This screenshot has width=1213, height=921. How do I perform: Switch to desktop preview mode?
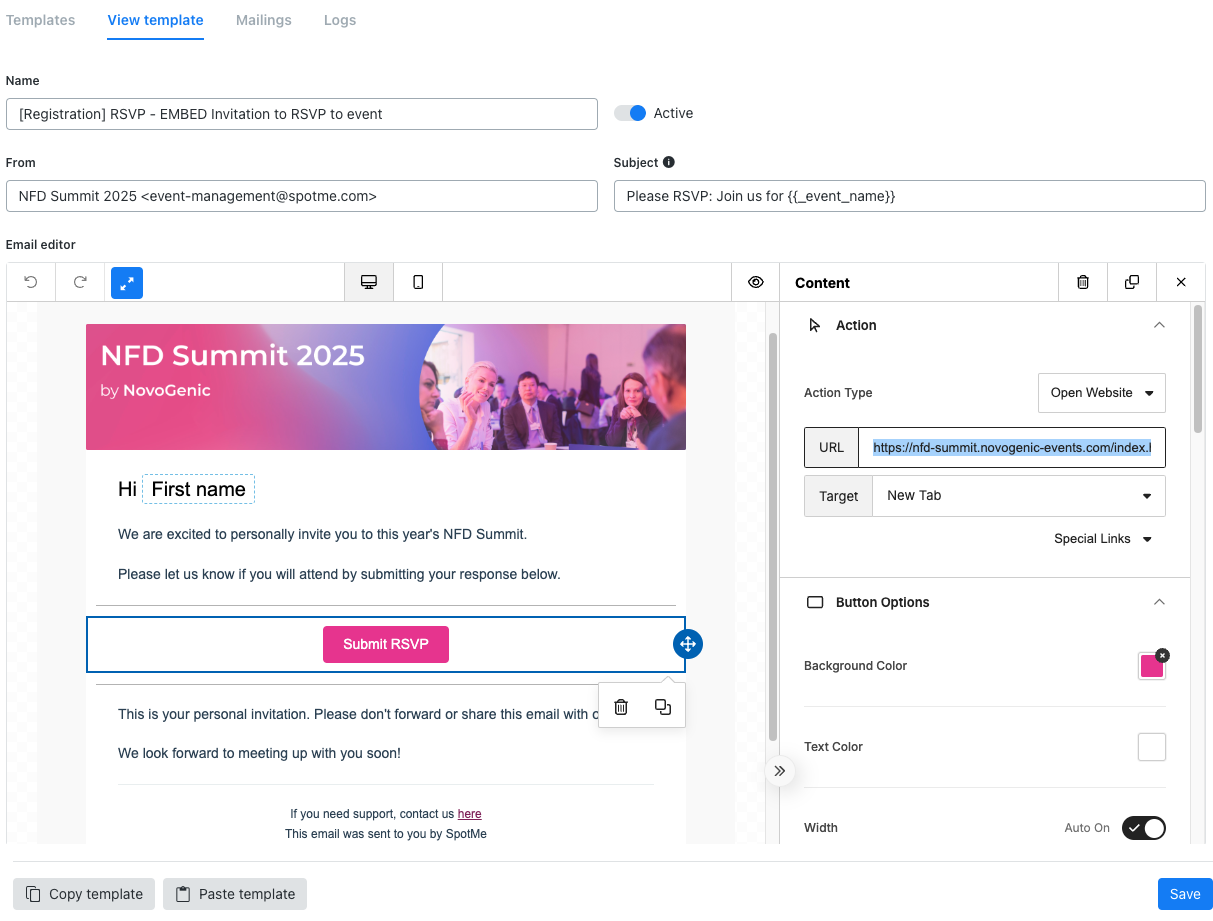click(x=369, y=283)
